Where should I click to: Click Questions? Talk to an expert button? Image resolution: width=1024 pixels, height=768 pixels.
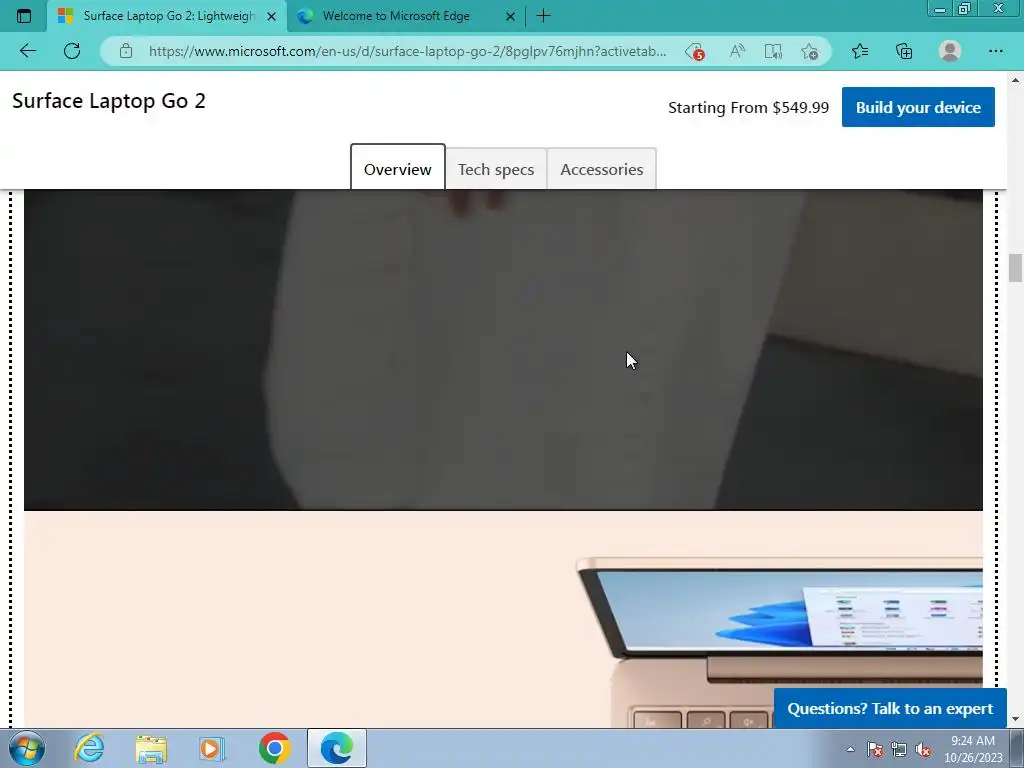pos(889,708)
